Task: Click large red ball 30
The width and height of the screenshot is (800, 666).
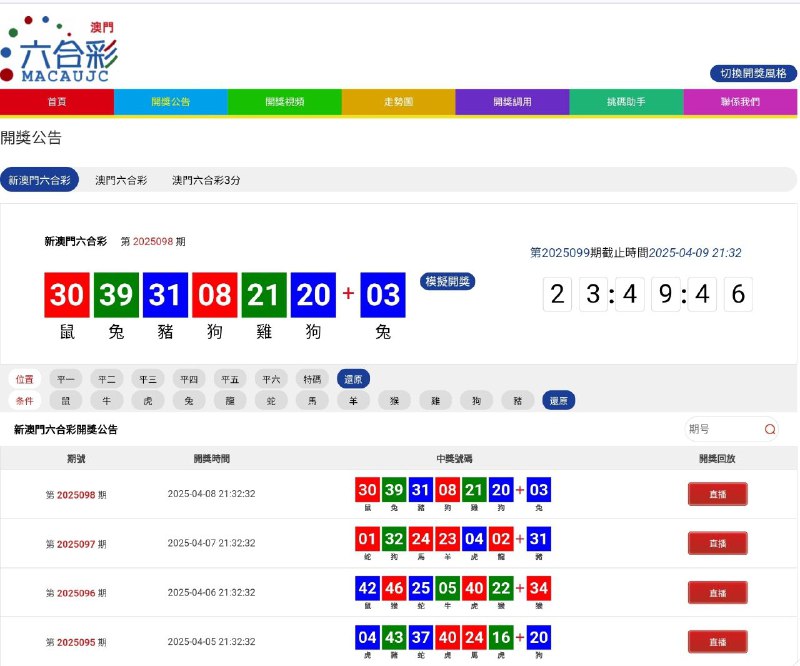Action: coord(67,295)
